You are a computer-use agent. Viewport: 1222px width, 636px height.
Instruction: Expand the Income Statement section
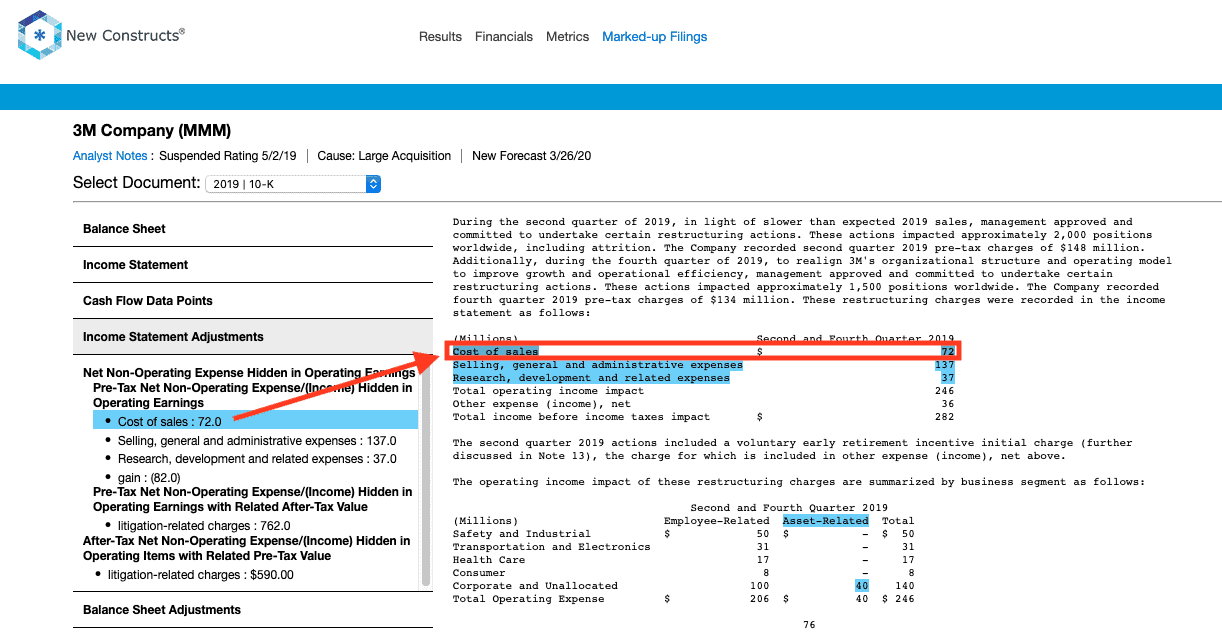[253, 265]
